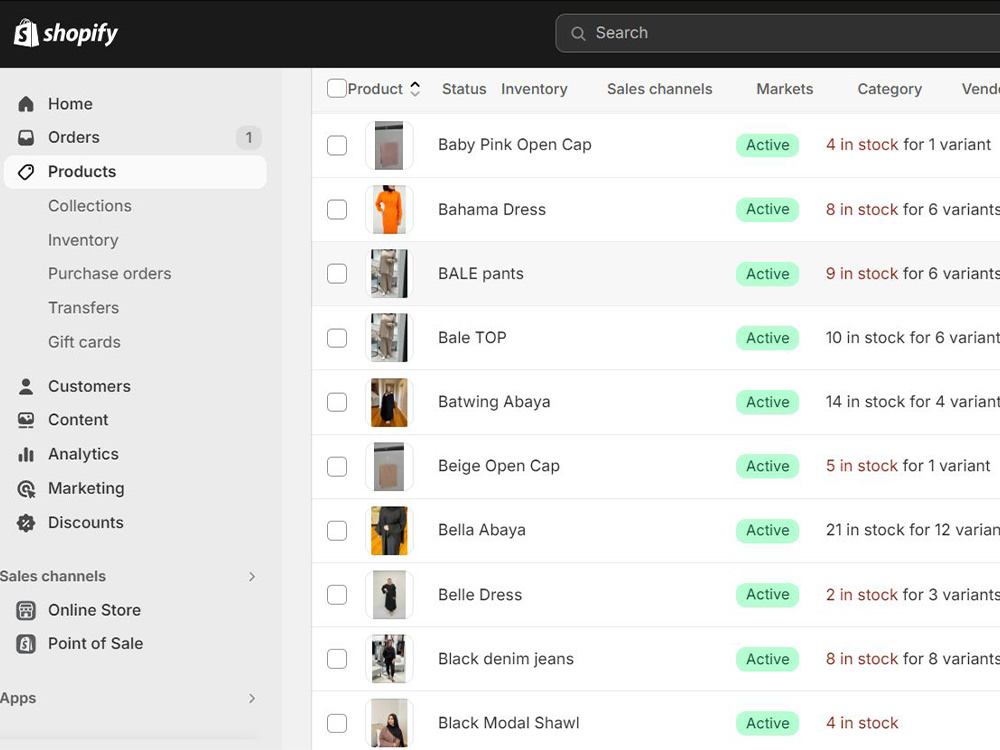The height and width of the screenshot is (750, 1000).
Task: Go to Inventory submenu
Action: pyautogui.click(x=83, y=240)
